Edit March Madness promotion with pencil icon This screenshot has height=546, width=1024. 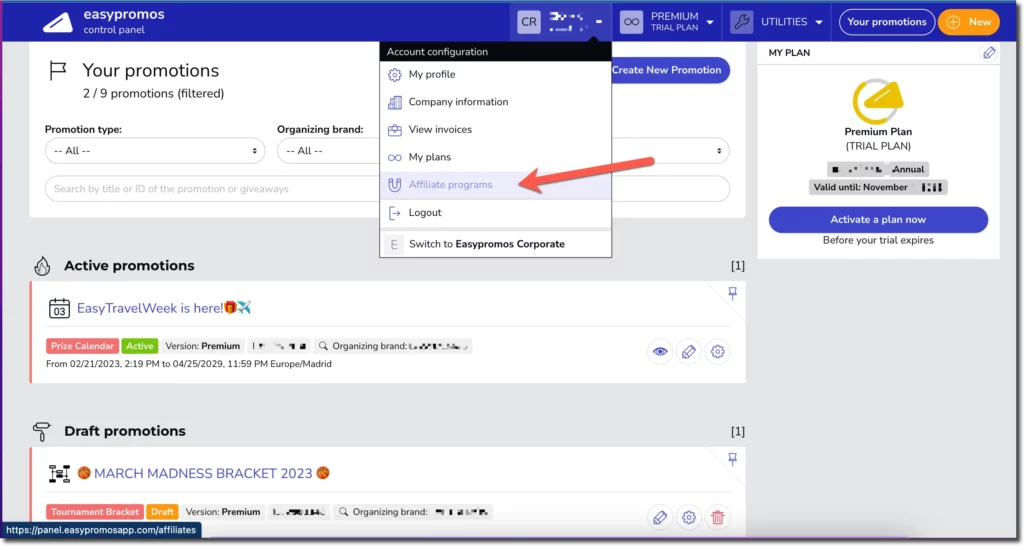pyautogui.click(x=660, y=517)
